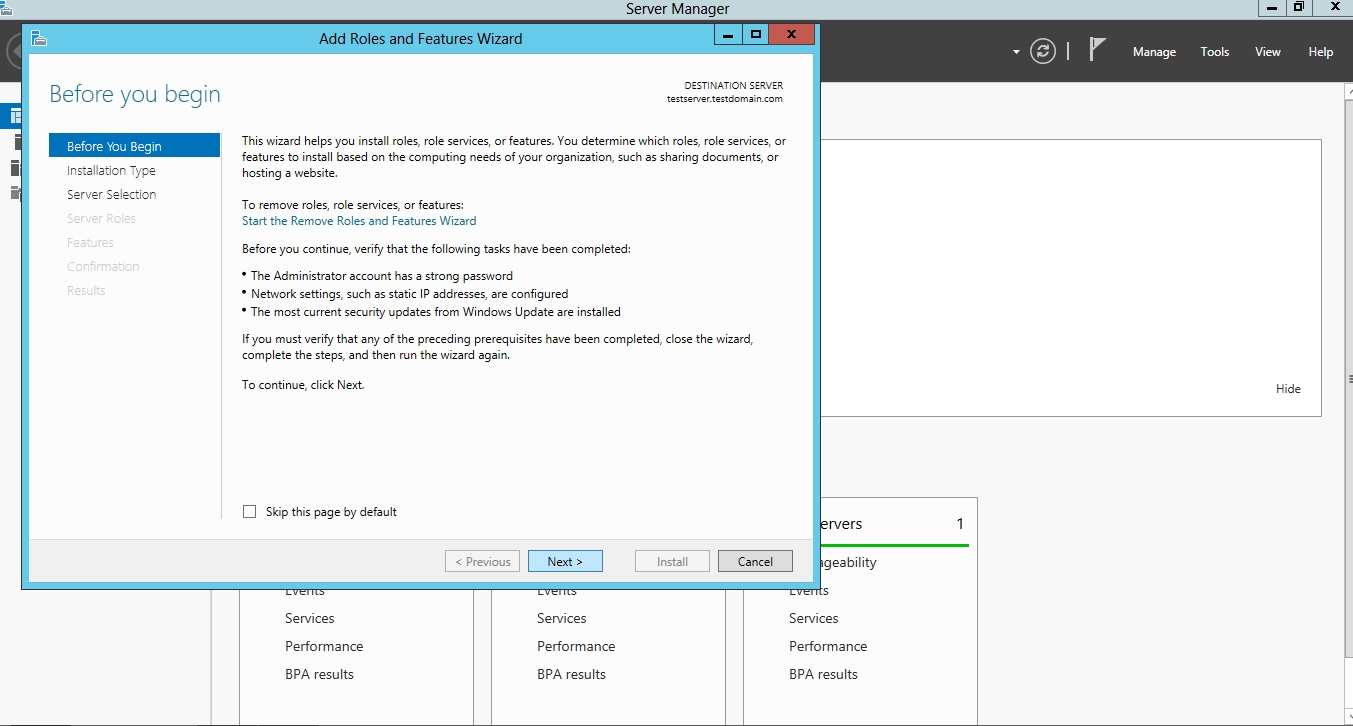The width and height of the screenshot is (1353, 726).
Task: Close the Add Roles and Features Wizard
Action: point(792,35)
